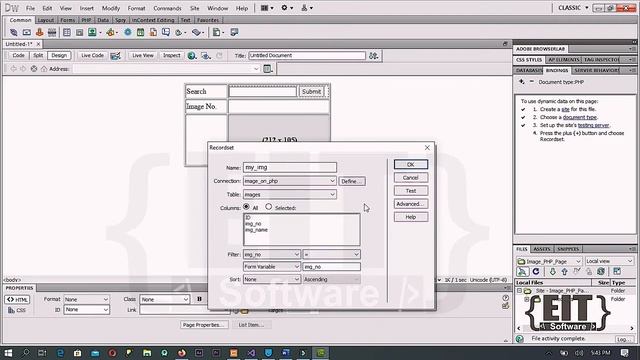
Task: Click the Advanced... button
Action: pyautogui.click(x=411, y=204)
